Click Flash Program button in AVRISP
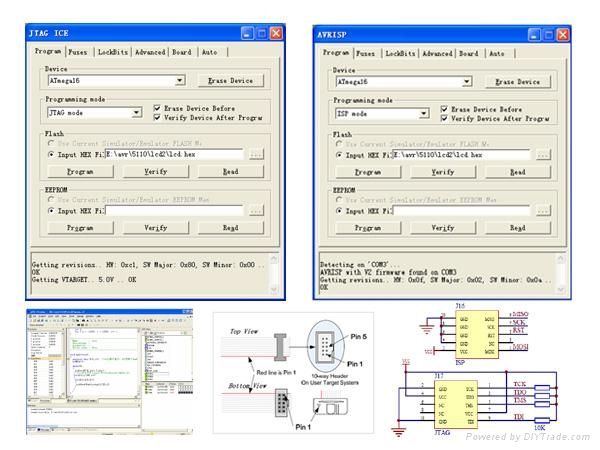This screenshot has height=450, width=600. pos(368,172)
